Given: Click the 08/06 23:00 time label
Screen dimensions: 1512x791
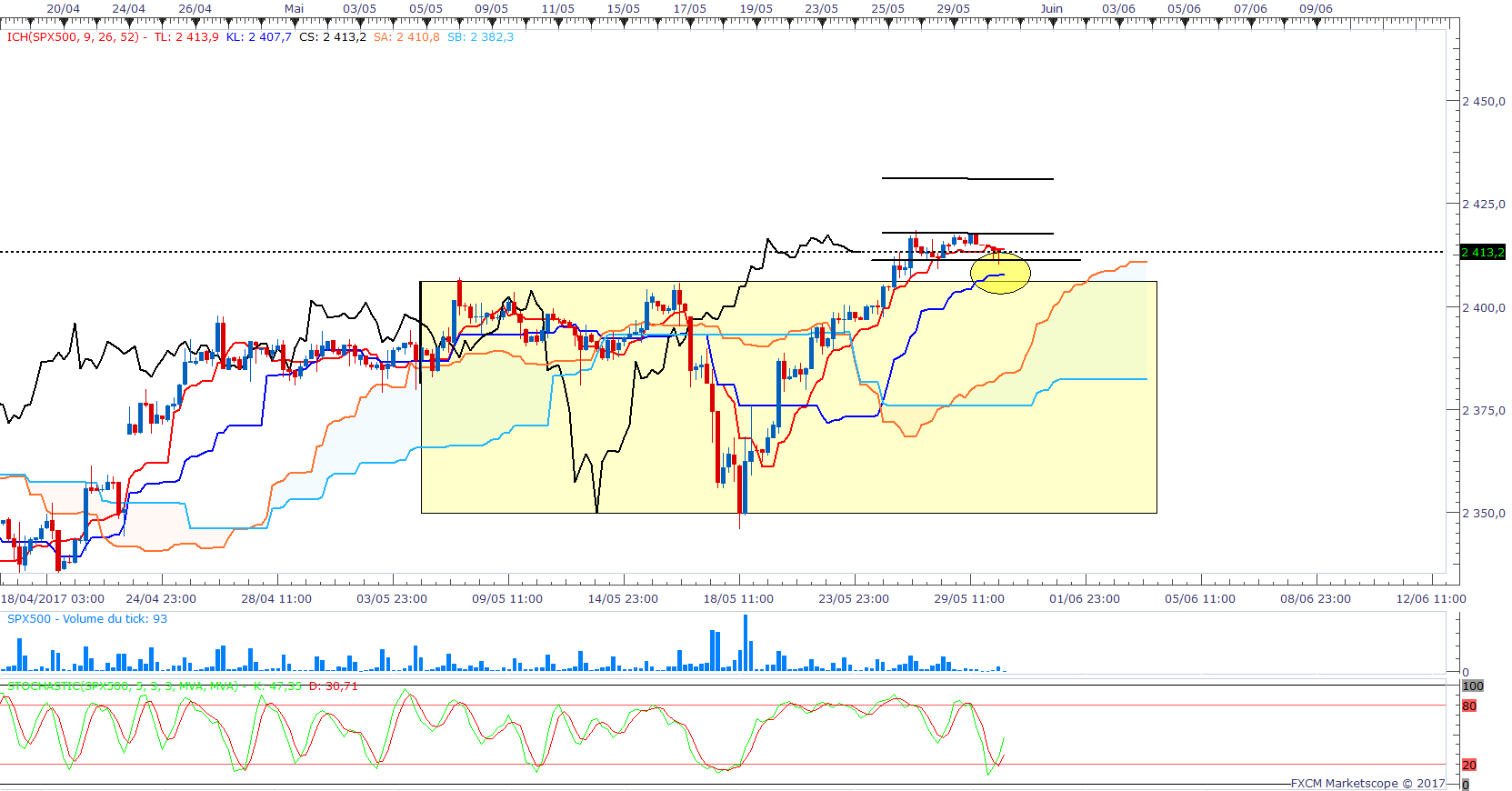Looking at the screenshot, I should (x=1316, y=599).
